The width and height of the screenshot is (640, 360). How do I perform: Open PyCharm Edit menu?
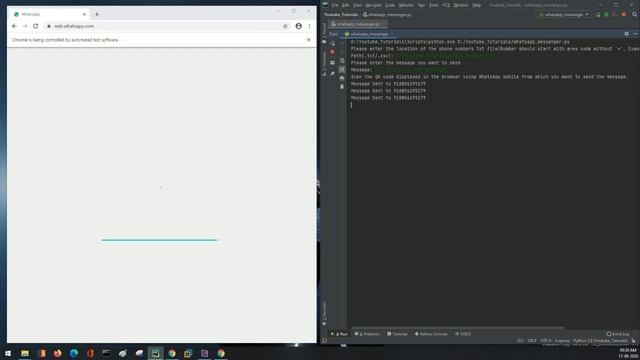[346, 5]
